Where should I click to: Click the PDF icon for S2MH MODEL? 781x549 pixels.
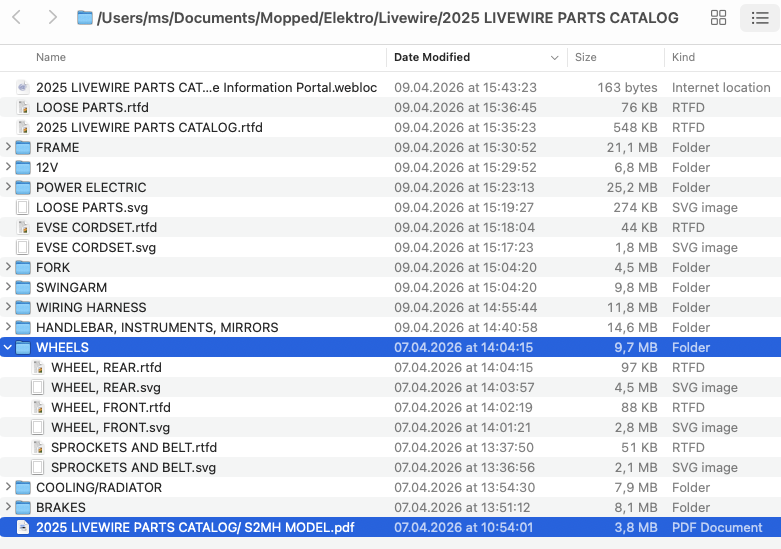point(23,527)
